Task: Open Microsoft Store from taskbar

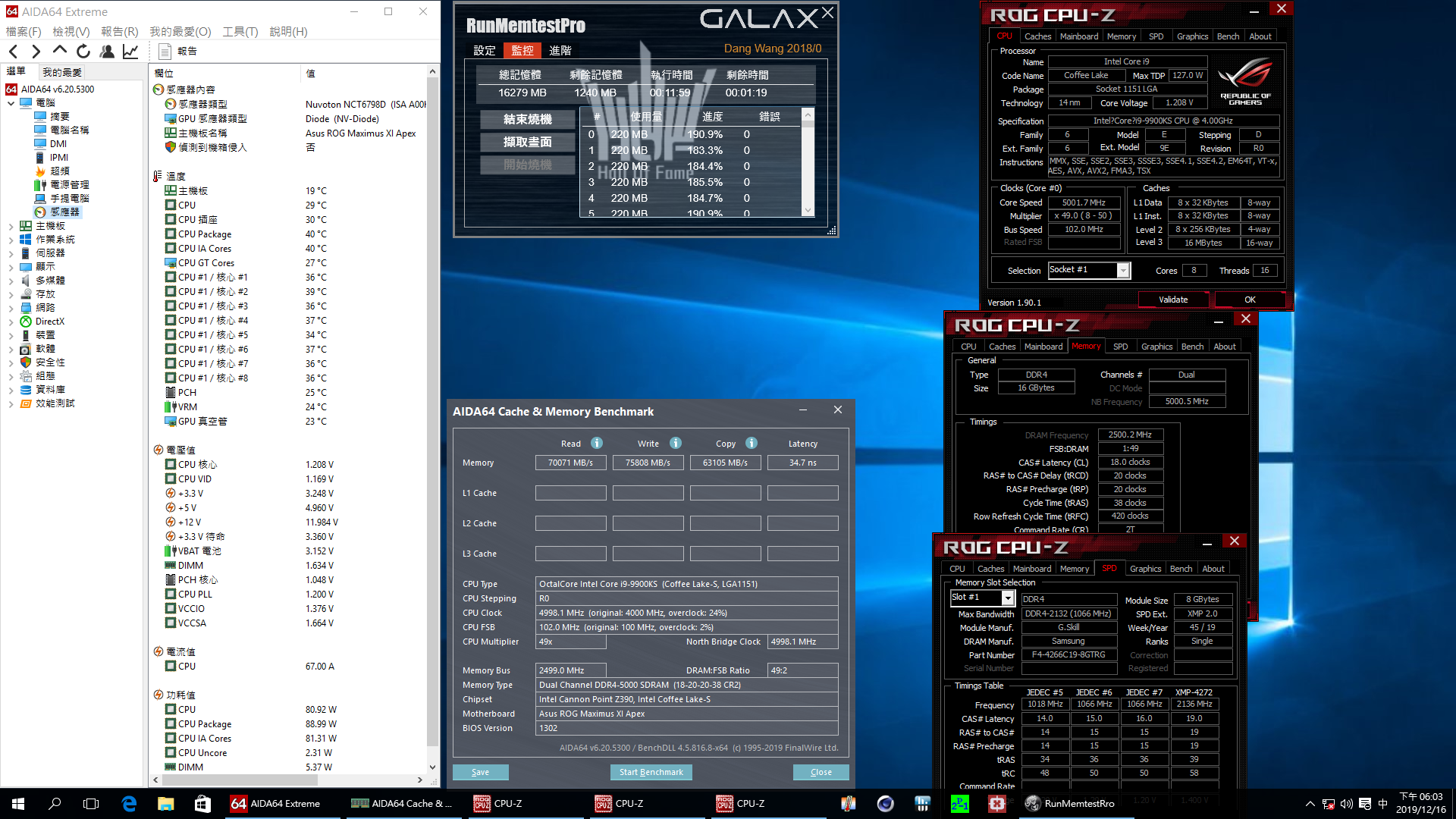Action: click(202, 804)
